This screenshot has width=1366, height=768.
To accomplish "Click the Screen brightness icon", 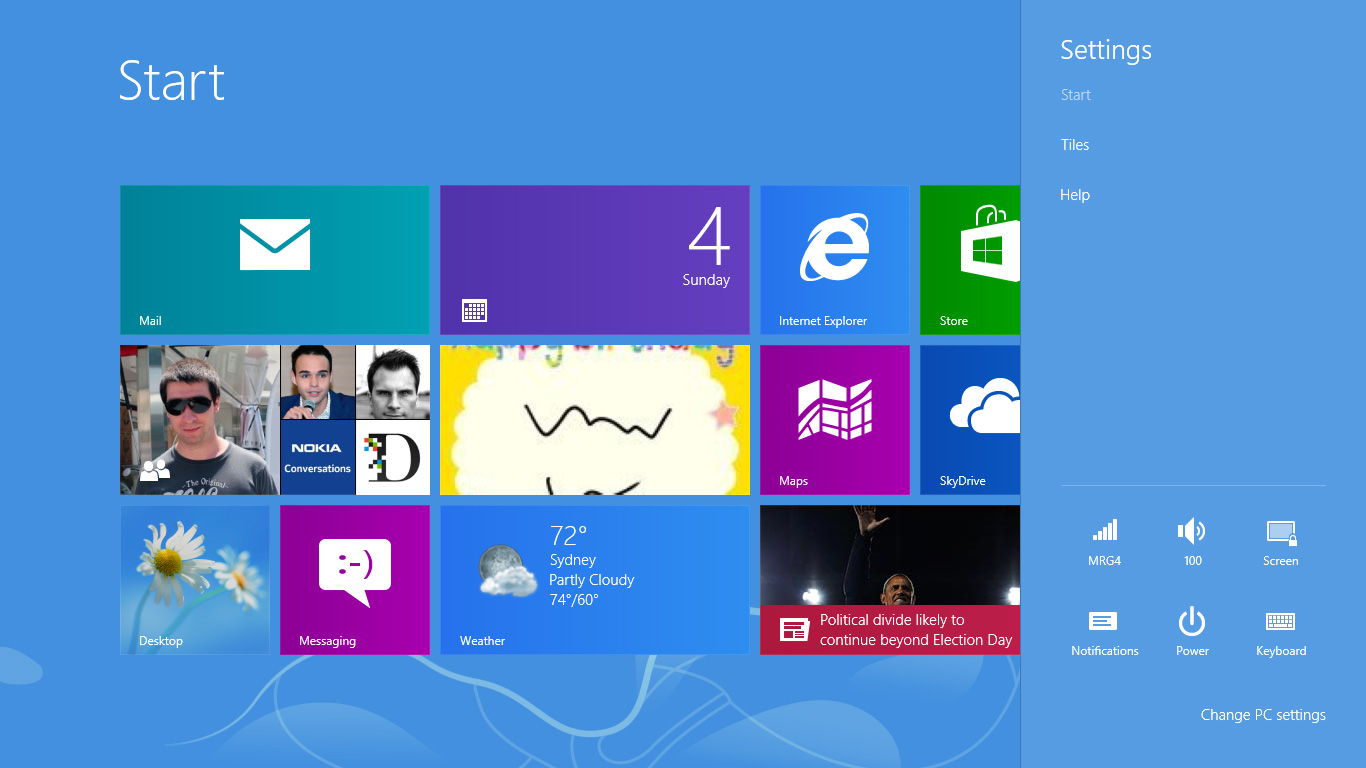I will click(x=1280, y=542).
